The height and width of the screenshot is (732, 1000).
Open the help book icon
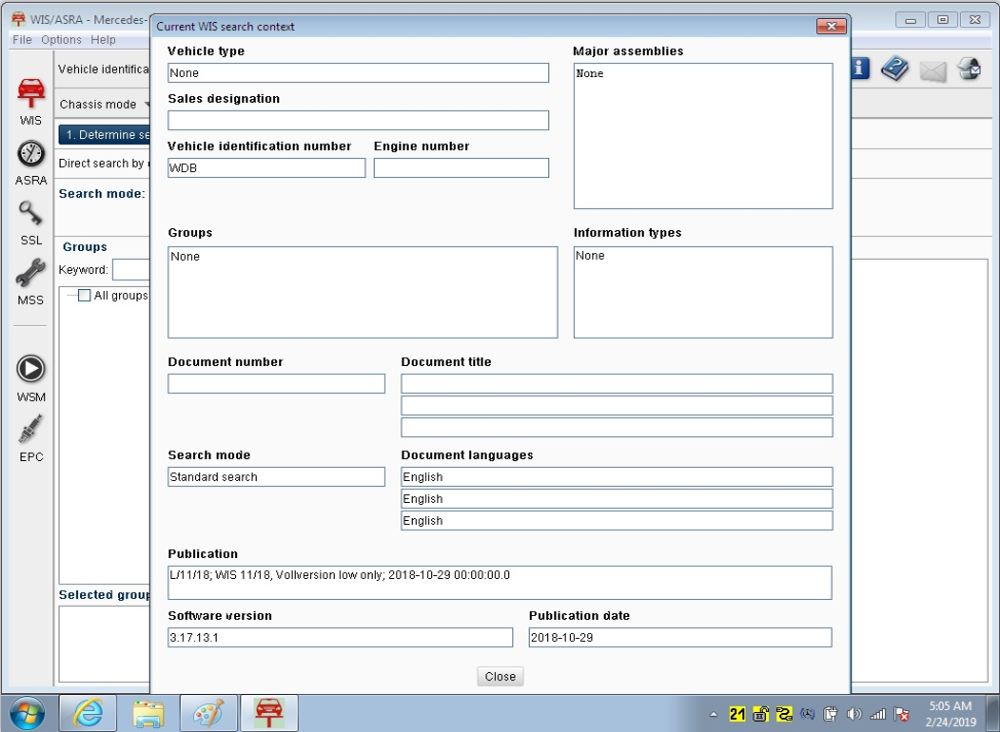(x=895, y=68)
